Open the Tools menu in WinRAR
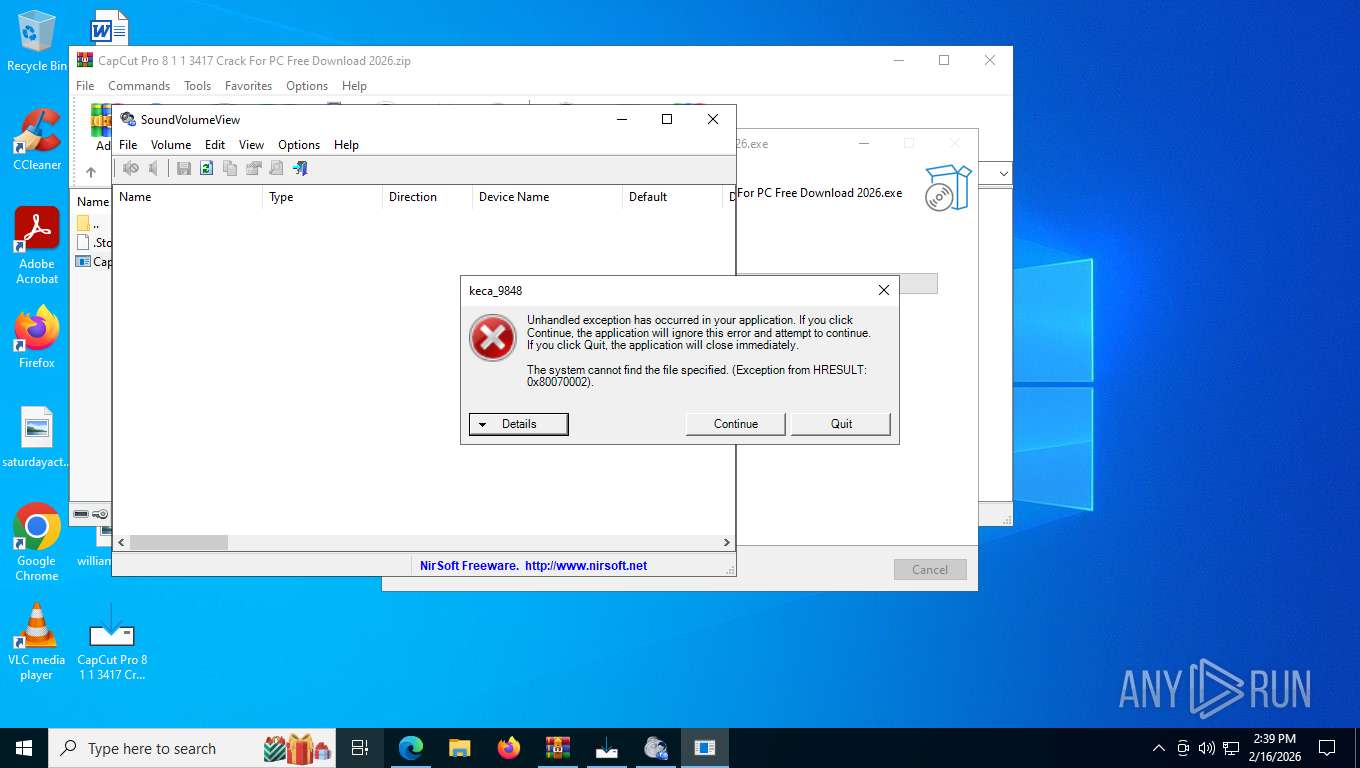 197,86
